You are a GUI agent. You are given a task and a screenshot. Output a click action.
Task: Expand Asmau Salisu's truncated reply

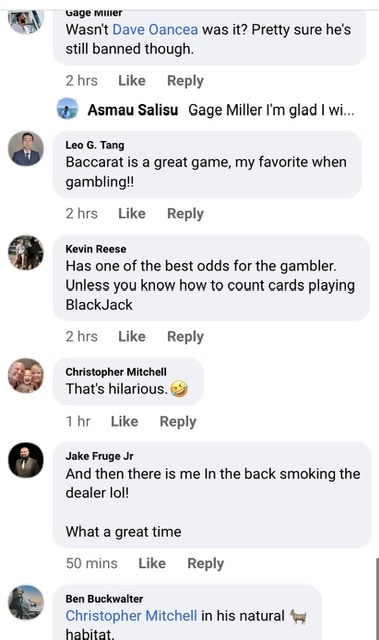[271, 110]
